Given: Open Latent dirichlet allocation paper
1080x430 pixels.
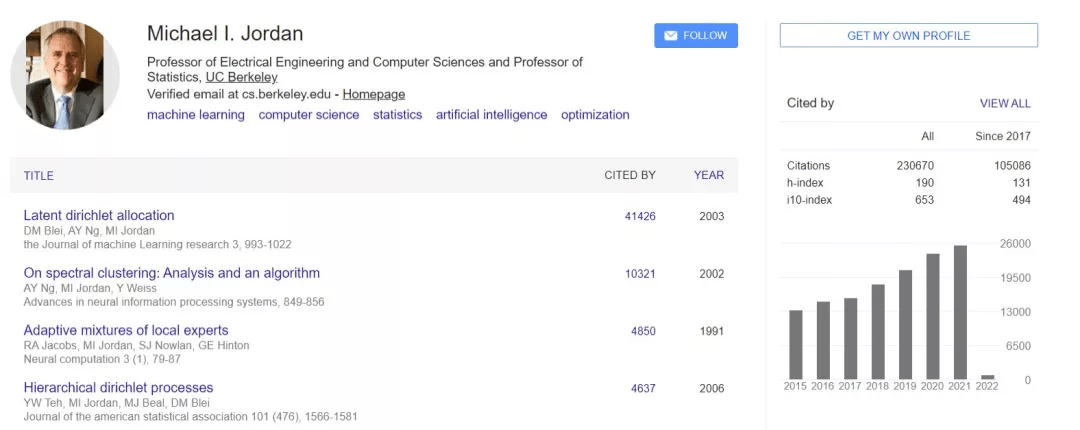Looking at the screenshot, I should coord(99,215).
